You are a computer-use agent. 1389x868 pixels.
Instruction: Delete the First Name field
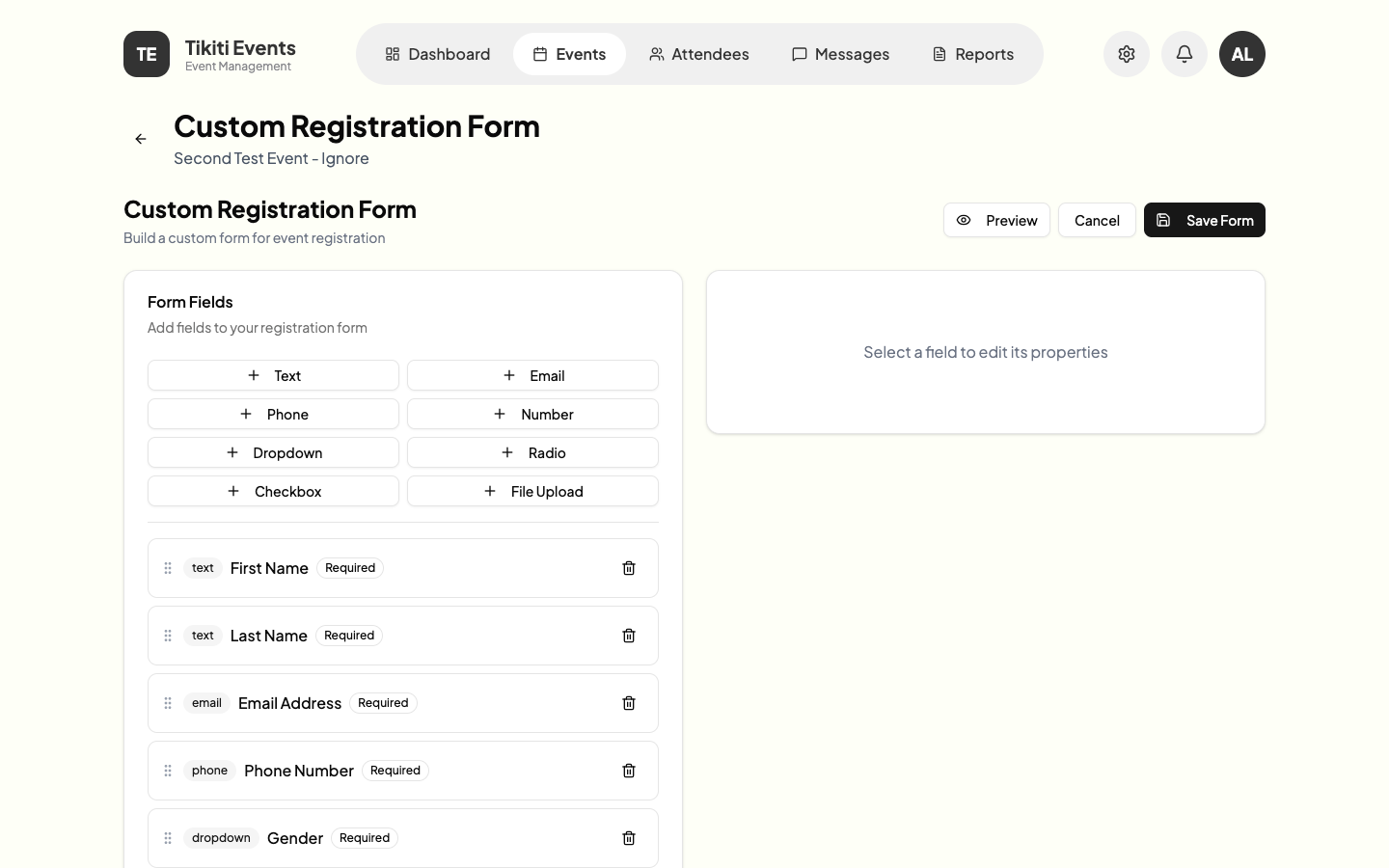629,568
